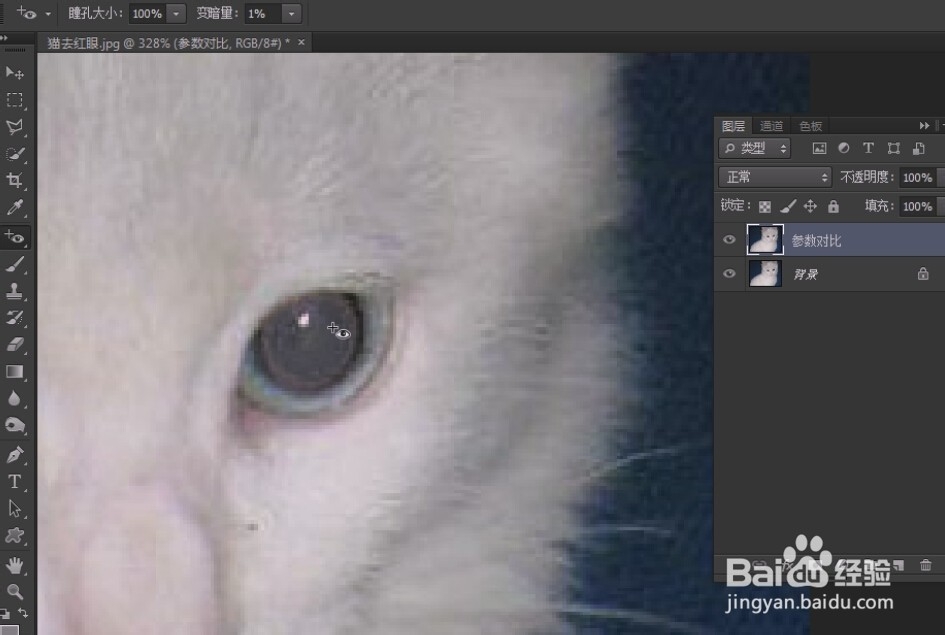945x635 pixels.
Task: Filter layers by pixel layers
Action: tap(819, 149)
